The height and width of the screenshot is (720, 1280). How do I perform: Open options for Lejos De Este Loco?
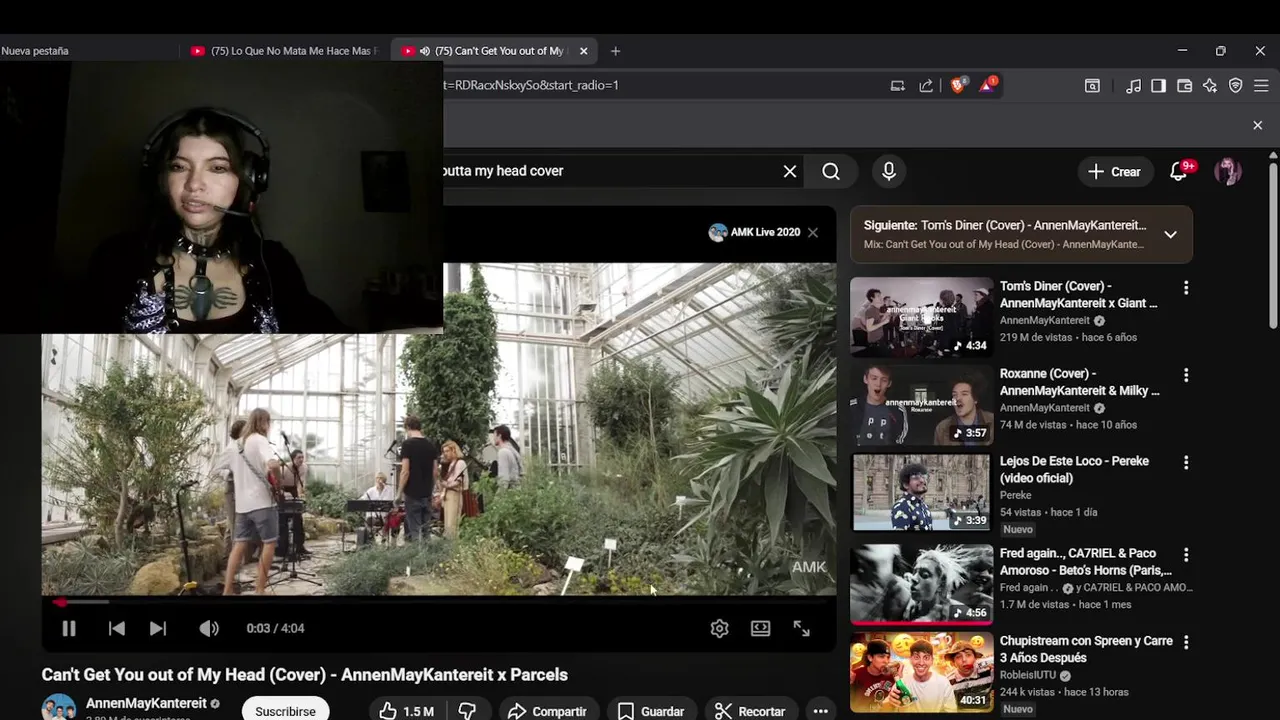1186,463
